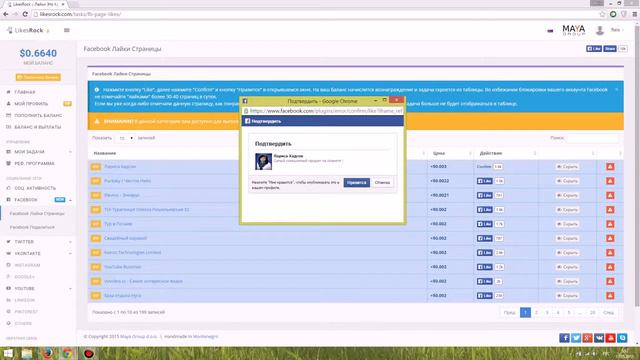Click the Google+ social icon in footer

tap(587, 338)
